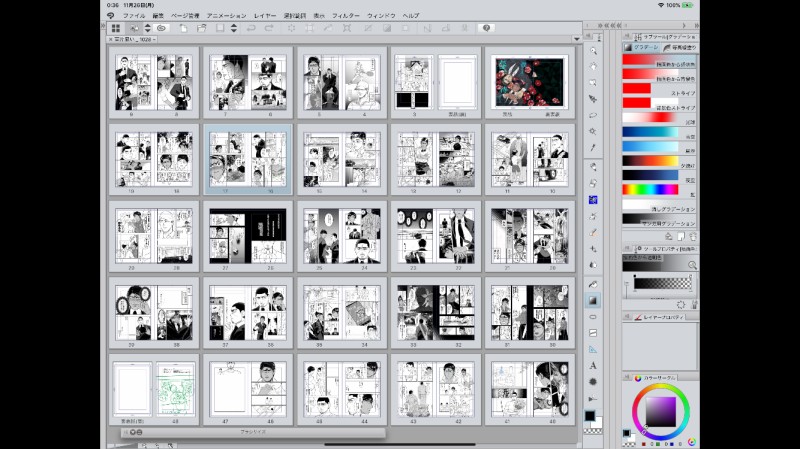Click the purple square in color circle
This screenshot has height=449, width=800.
click(x=661, y=411)
